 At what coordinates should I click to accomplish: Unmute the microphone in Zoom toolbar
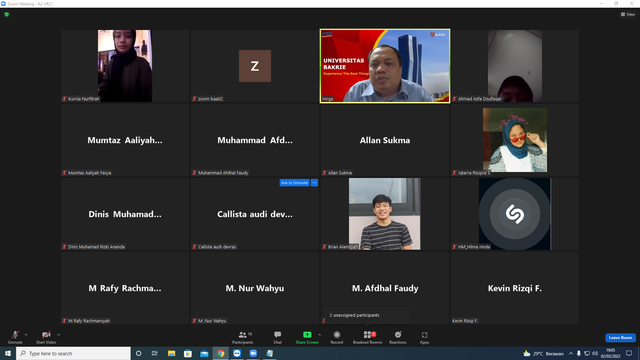pyautogui.click(x=15, y=337)
